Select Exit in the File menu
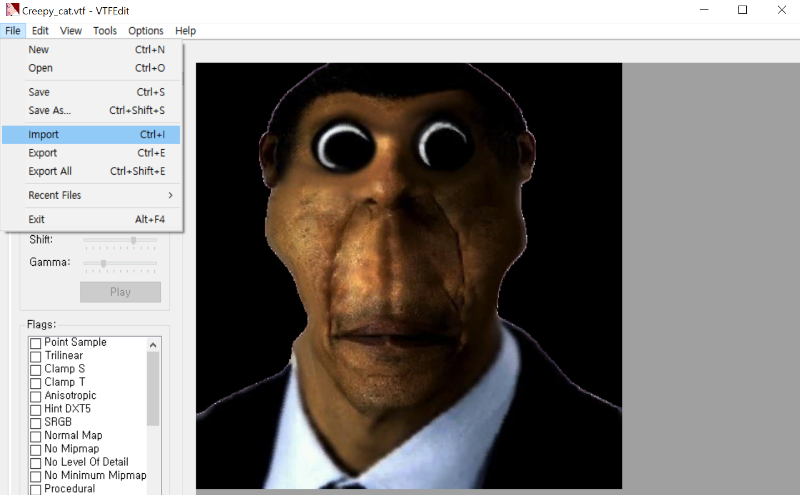This screenshot has width=800, height=495. click(x=91, y=219)
